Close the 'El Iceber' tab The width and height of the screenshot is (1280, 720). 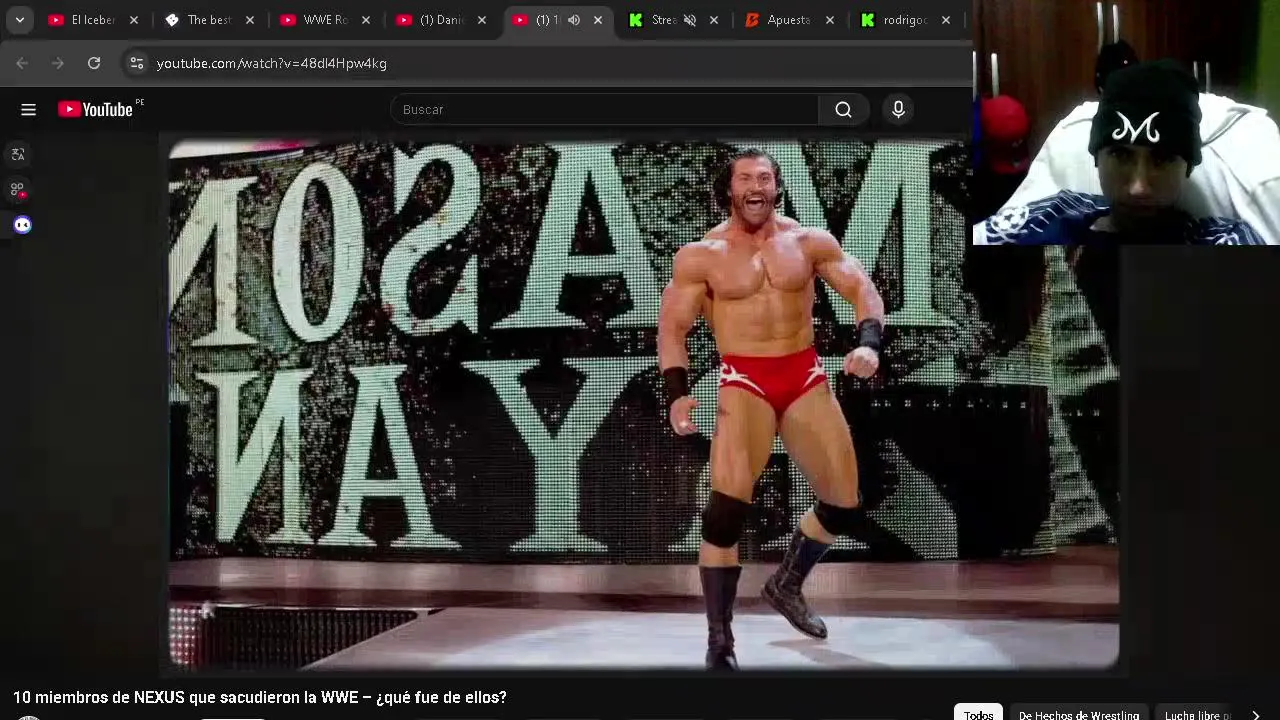(x=134, y=20)
